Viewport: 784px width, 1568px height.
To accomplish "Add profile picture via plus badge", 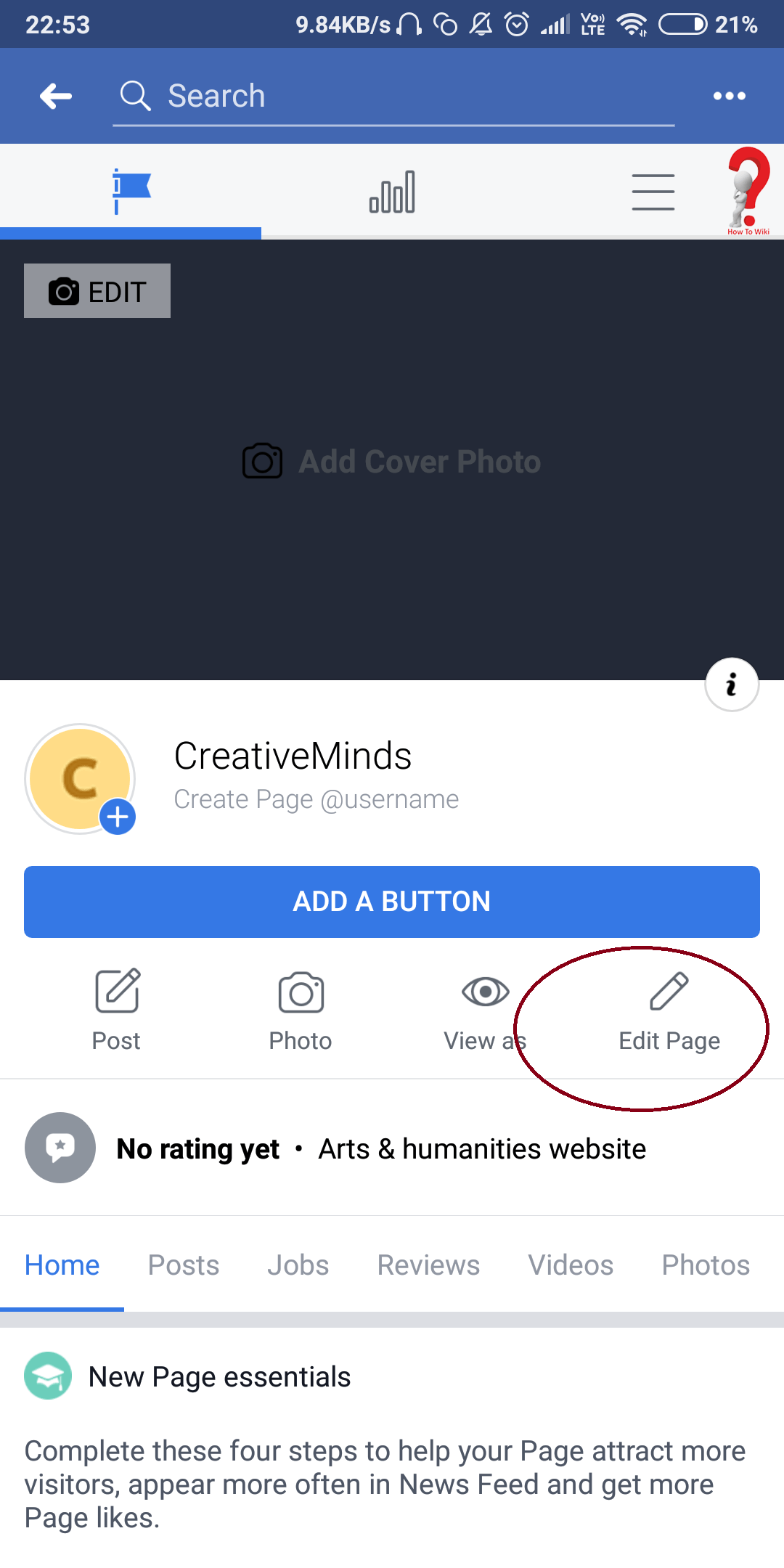I will [x=118, y=817].
